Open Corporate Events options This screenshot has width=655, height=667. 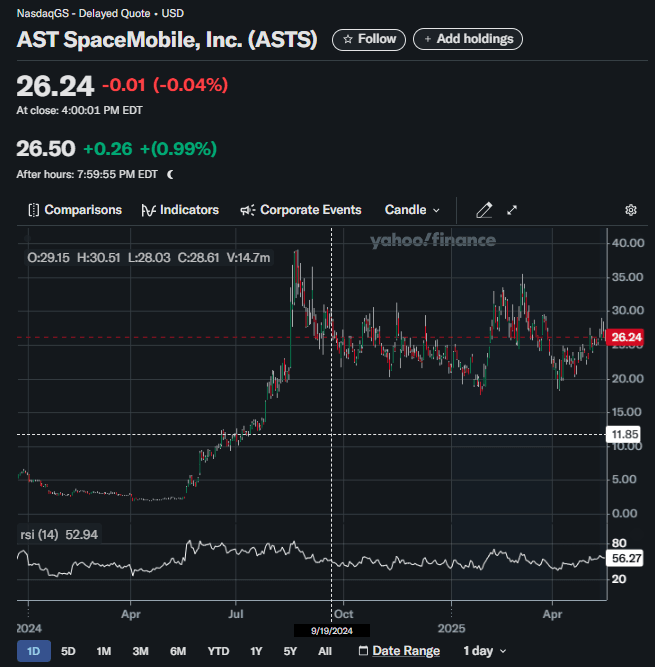click(301, 210)
